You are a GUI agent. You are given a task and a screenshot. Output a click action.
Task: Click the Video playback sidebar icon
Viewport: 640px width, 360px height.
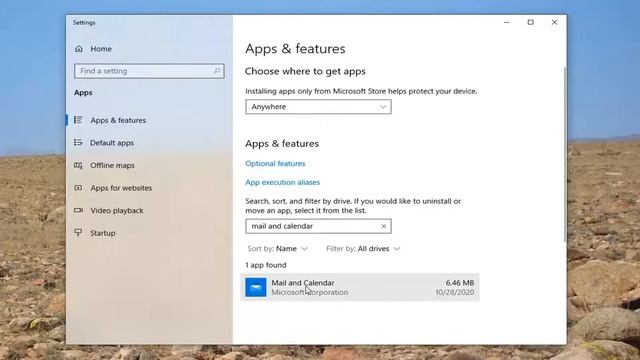click(x=78, y=210)
